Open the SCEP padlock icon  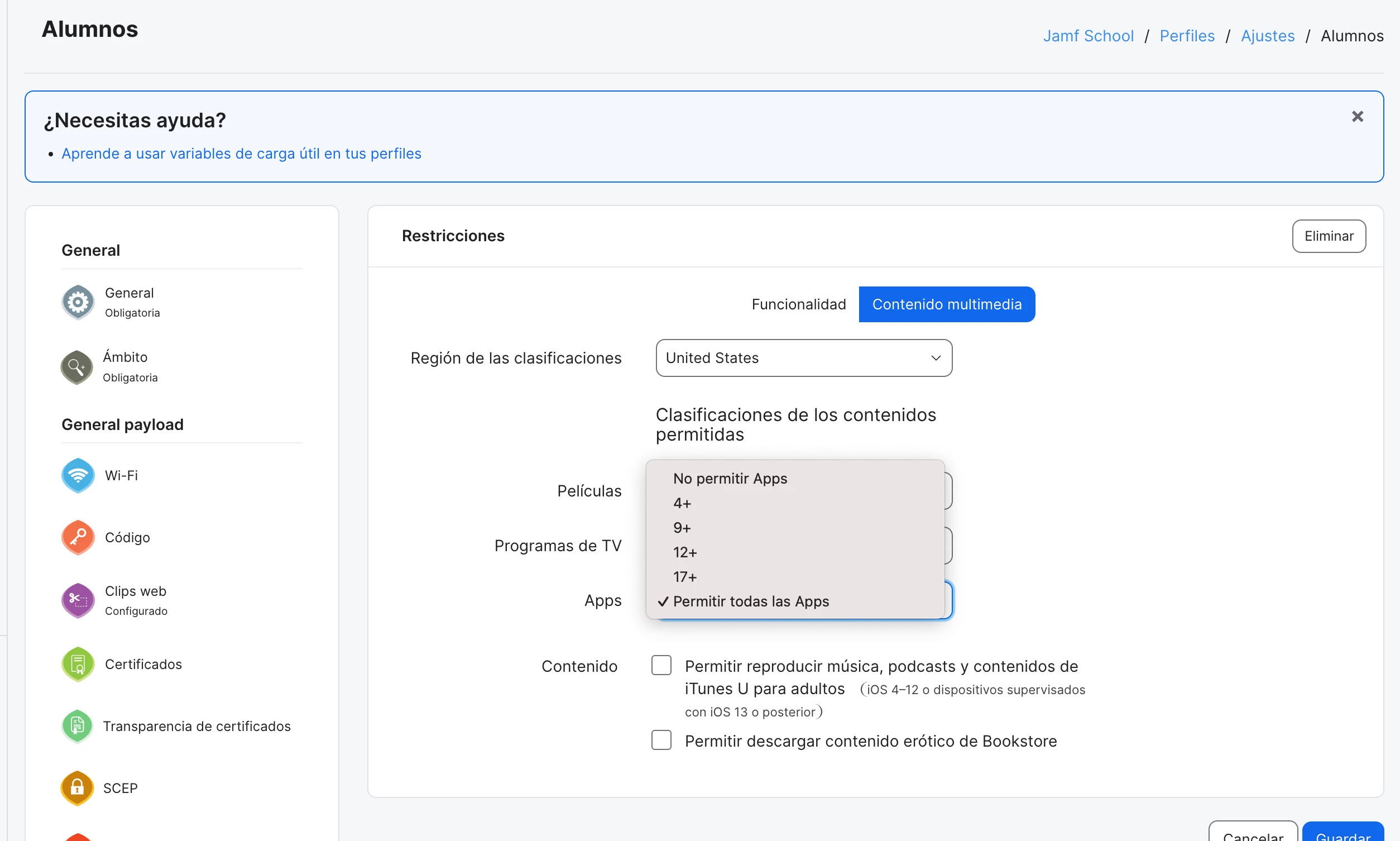(x=76, y=789)
